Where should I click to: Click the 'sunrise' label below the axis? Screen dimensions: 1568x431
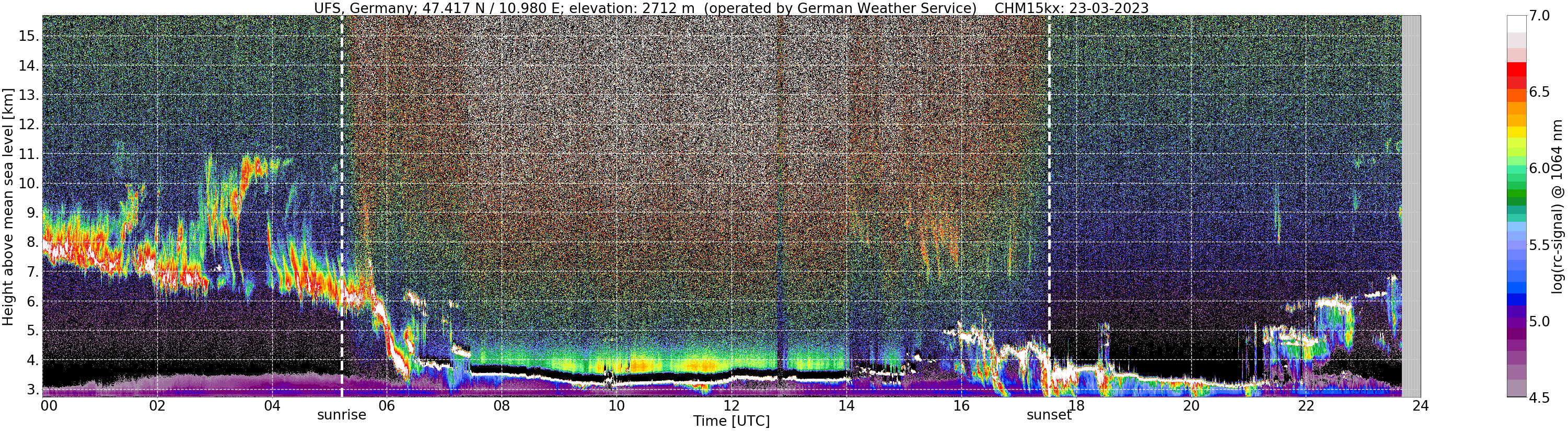pyautogui.click(x=342, y=415)
